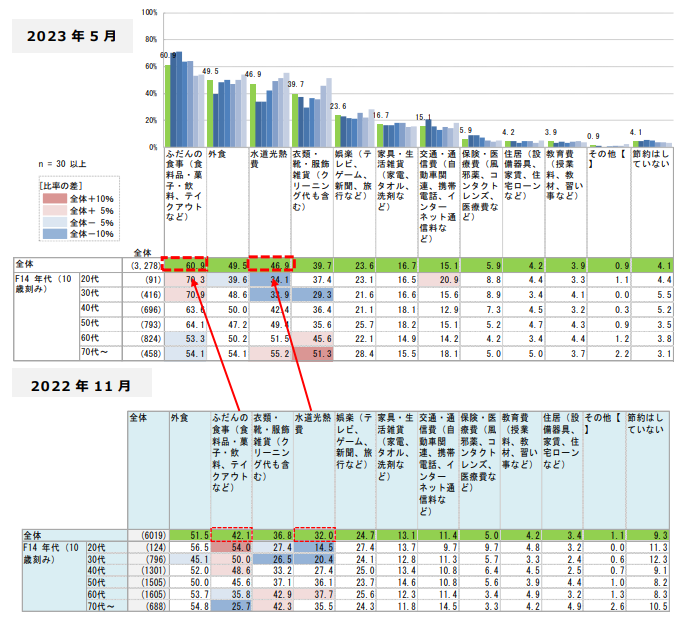
Task: Click the 100% y-axis label on the chart
Action: (149, 12)
